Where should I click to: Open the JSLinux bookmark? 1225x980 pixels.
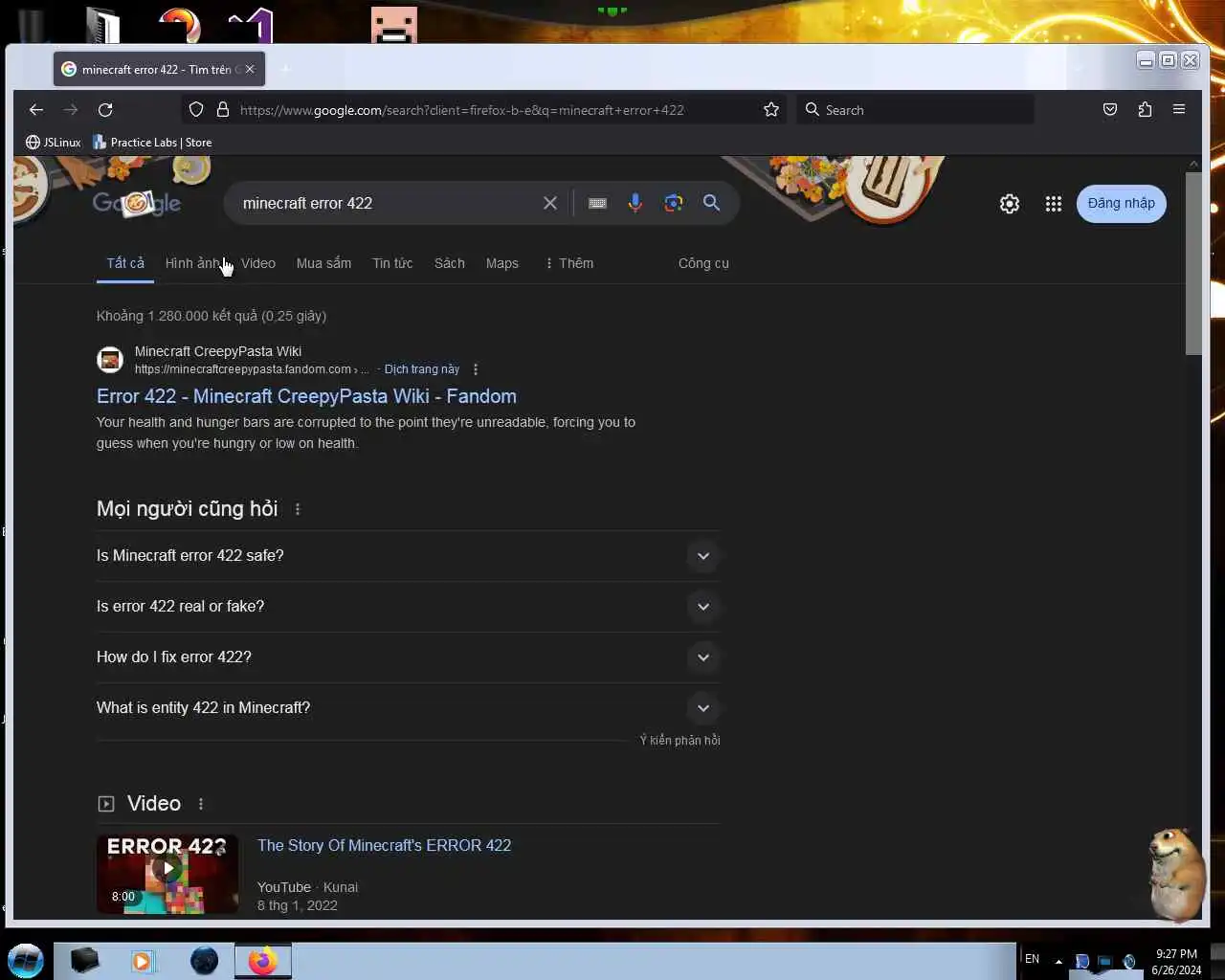54,143
